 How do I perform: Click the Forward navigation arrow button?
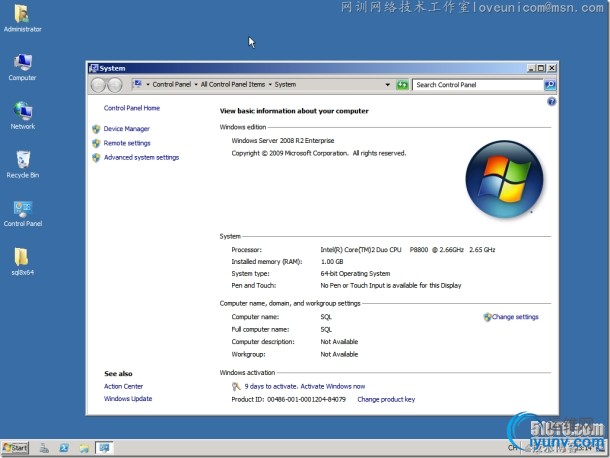coord(115,85)
